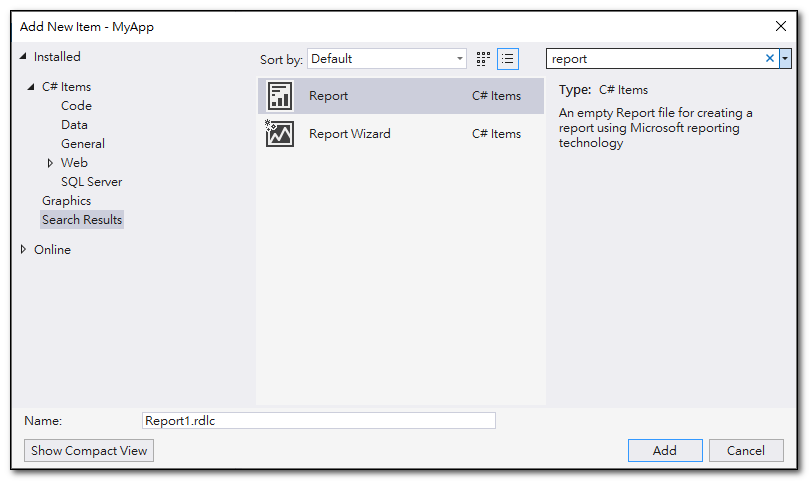Screen dimensions: 809x481
Task: Select the Report Wizard template icon
Action: (x=280, y=134)
